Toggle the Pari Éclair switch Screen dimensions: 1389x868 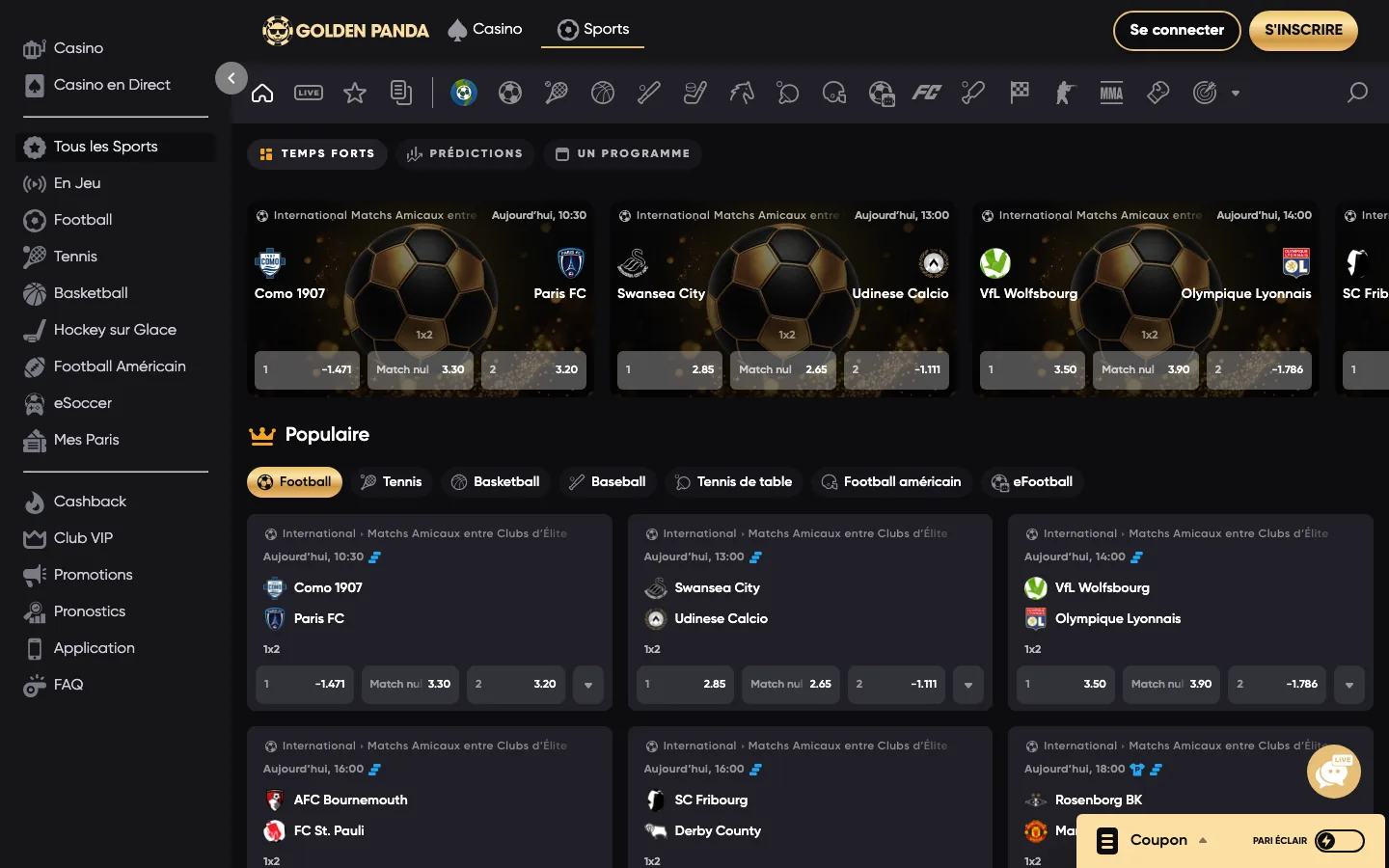[x=1340, y=841]
